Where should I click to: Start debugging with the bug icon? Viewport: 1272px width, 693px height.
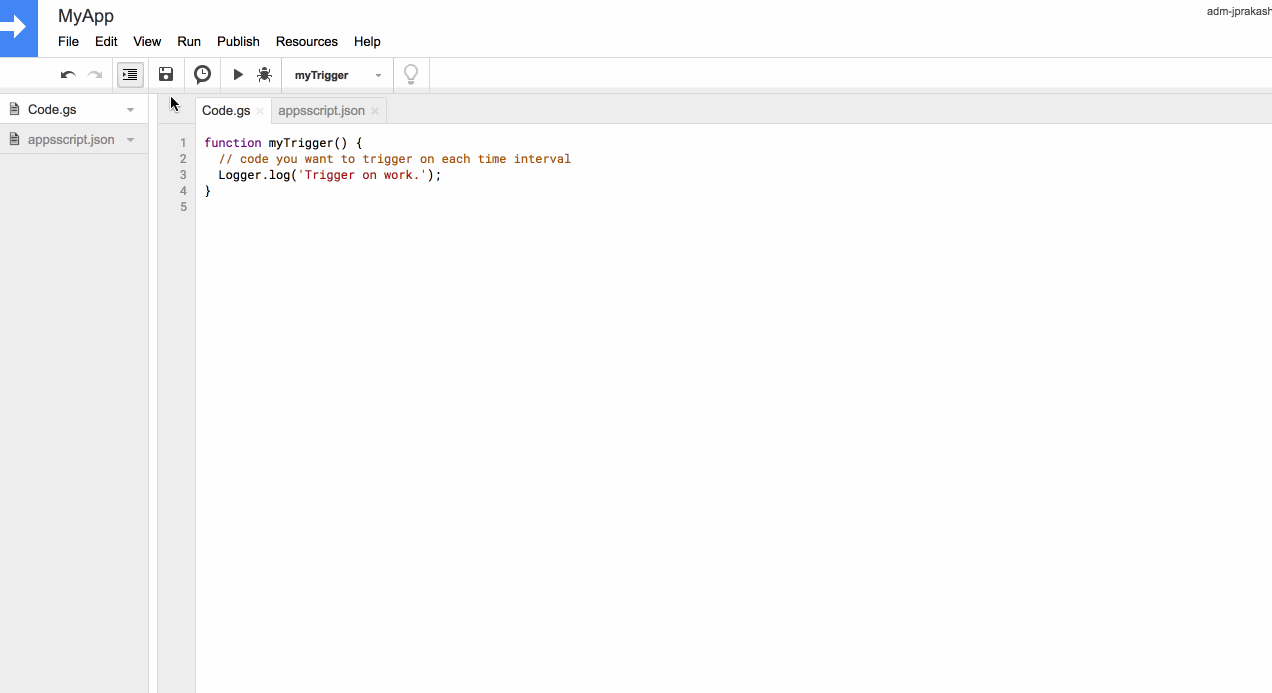click(264, 74)
